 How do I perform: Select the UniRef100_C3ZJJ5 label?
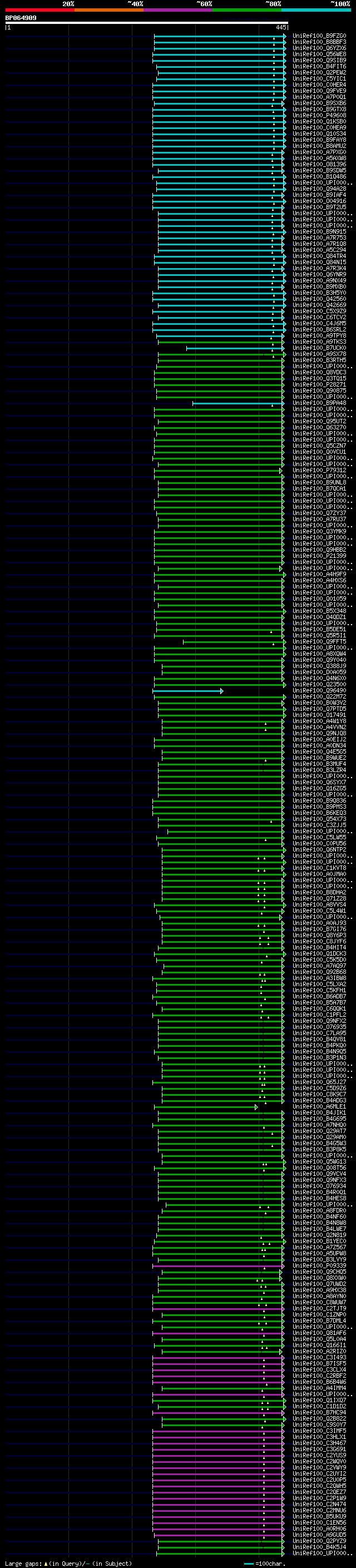click(x=319, y=825)
